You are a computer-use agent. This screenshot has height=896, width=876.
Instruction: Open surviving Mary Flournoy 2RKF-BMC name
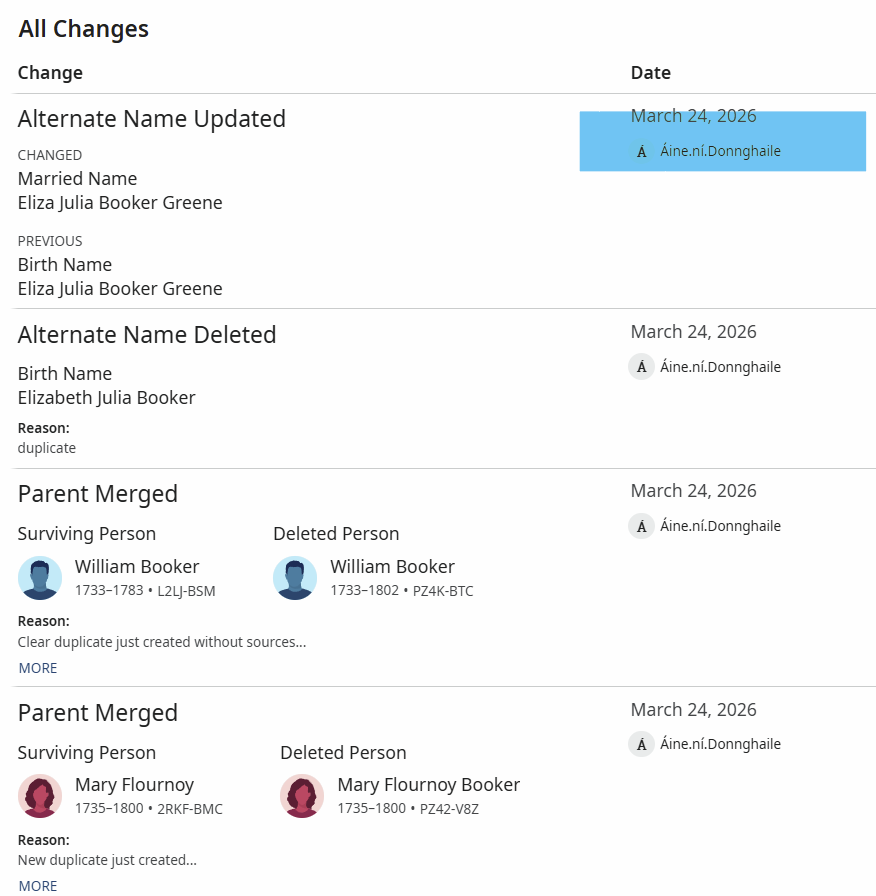point(134,785)
